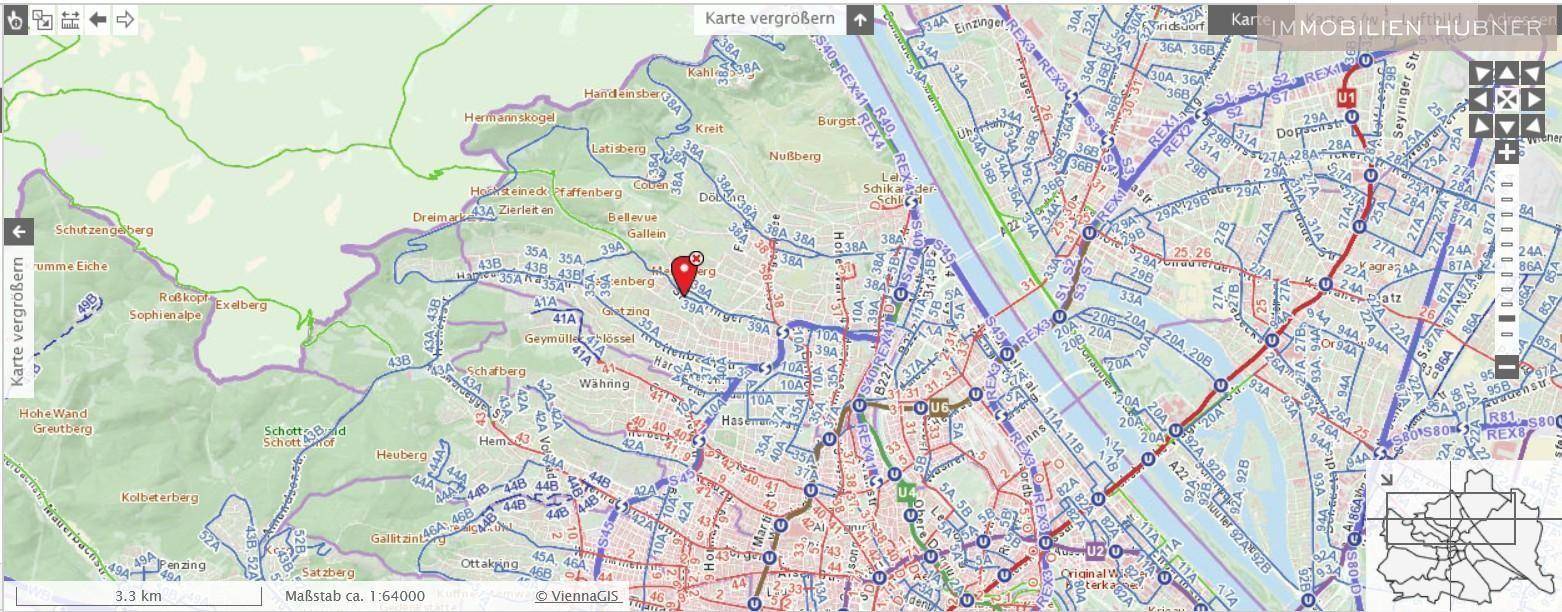Pan the map north with up arrow
Viewport: 1562px width, 612px height.
pyautogui.click(x=1506, y=73)
